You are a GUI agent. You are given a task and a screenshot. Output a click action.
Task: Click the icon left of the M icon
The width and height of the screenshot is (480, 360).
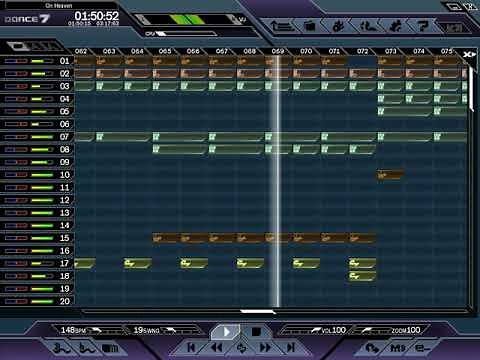tap(372, 349)
